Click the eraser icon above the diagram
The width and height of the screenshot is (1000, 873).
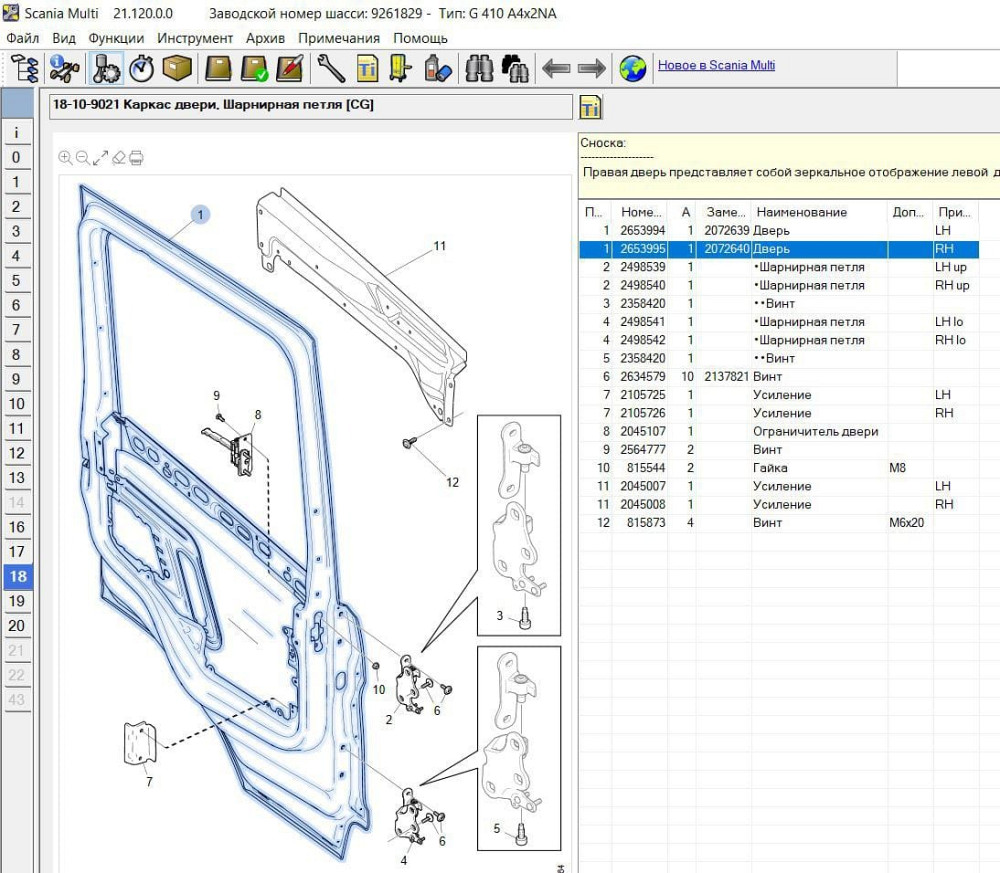click(119, 157)
